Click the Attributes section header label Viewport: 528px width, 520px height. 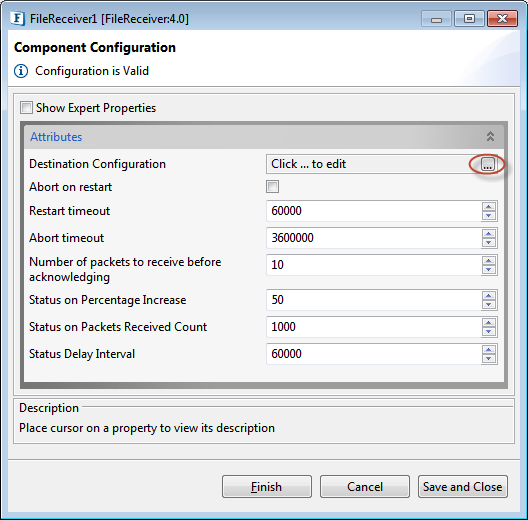[56, 137]
